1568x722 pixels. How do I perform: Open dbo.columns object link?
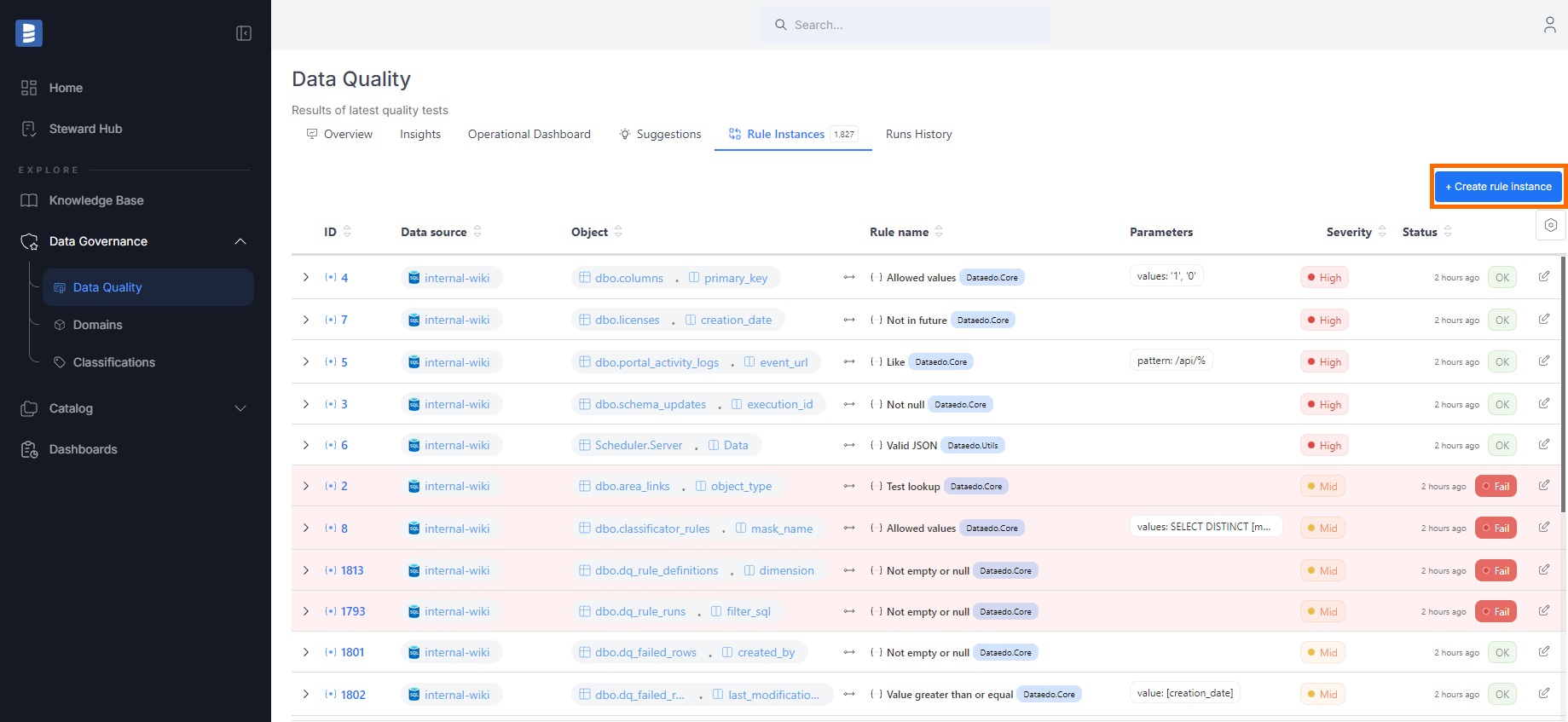coord(629,278)
